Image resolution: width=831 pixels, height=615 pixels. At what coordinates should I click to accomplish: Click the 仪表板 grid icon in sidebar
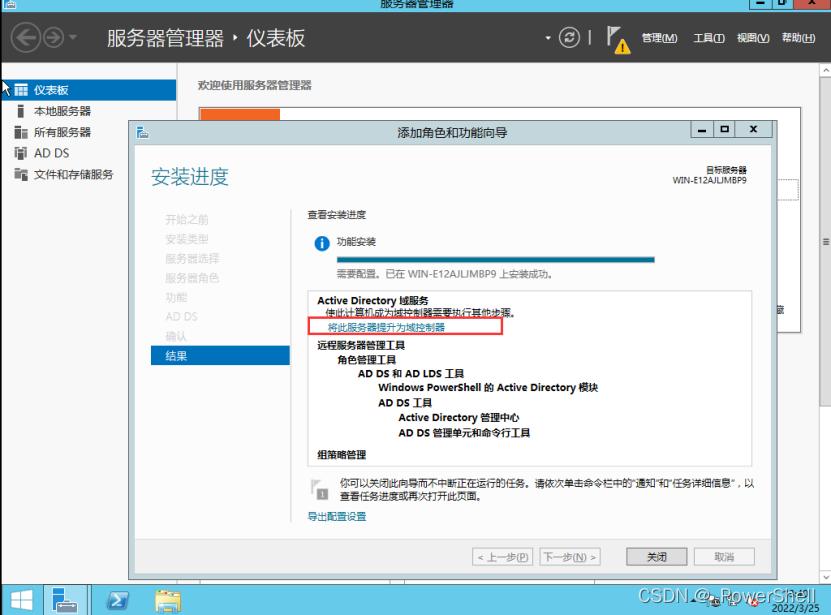click(21, 90)
